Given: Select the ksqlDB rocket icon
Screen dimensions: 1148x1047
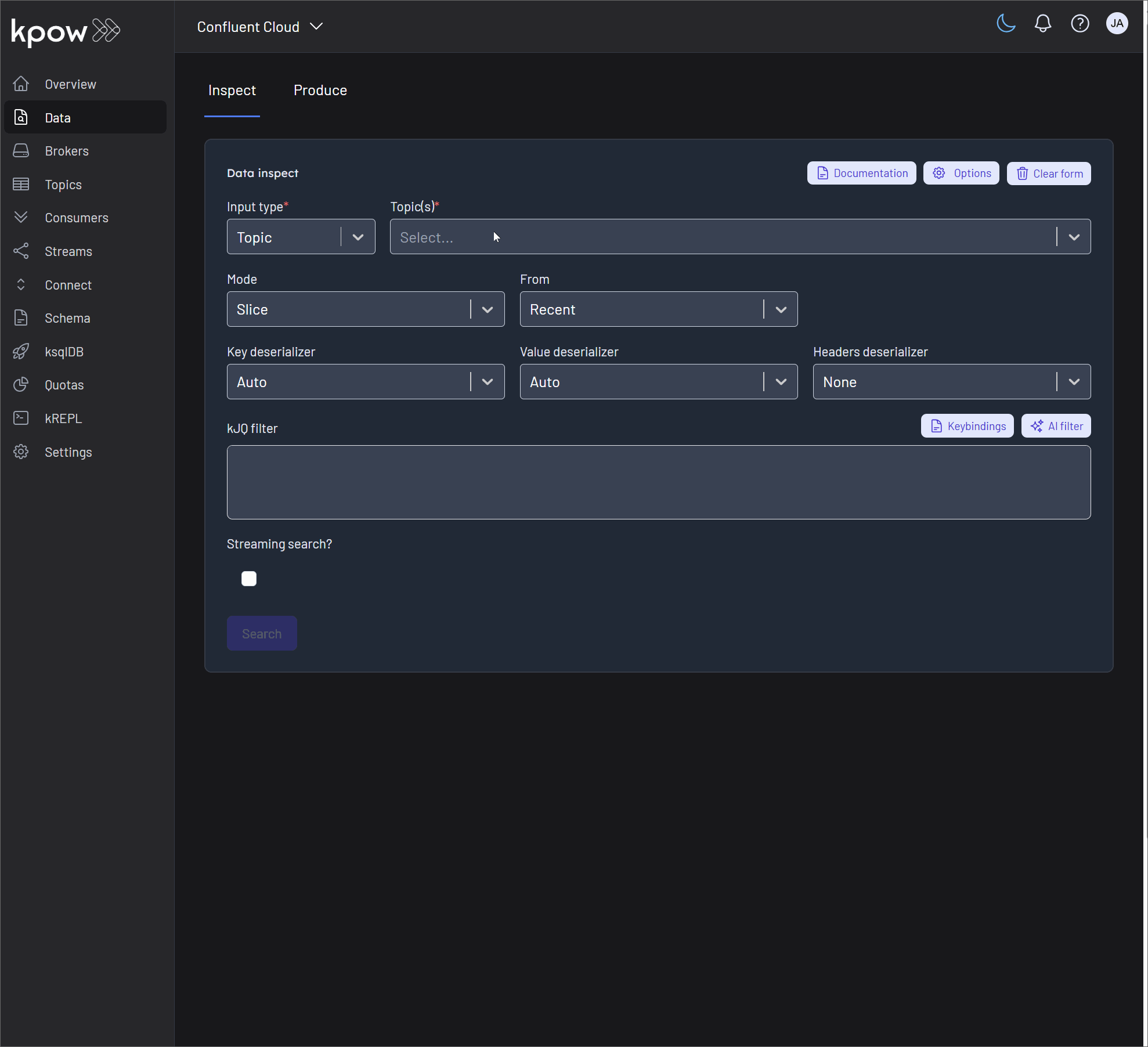Looking at the screenshot, I should [x=21, y=351].
